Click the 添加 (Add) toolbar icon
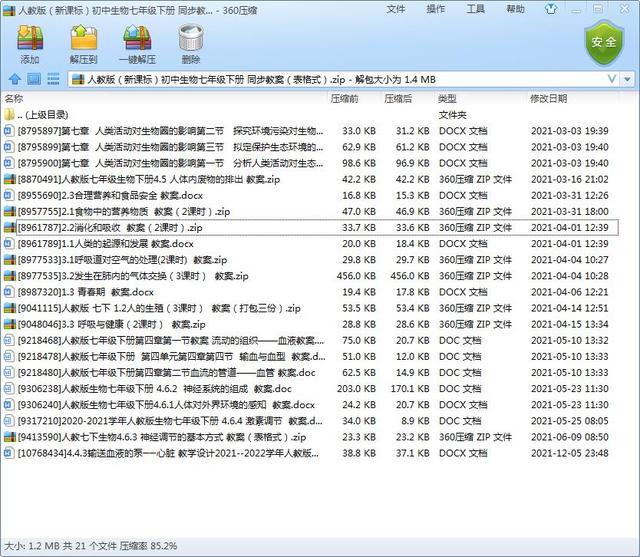The width and height of the screenshot is (640, 557). (x=30, y=38)
